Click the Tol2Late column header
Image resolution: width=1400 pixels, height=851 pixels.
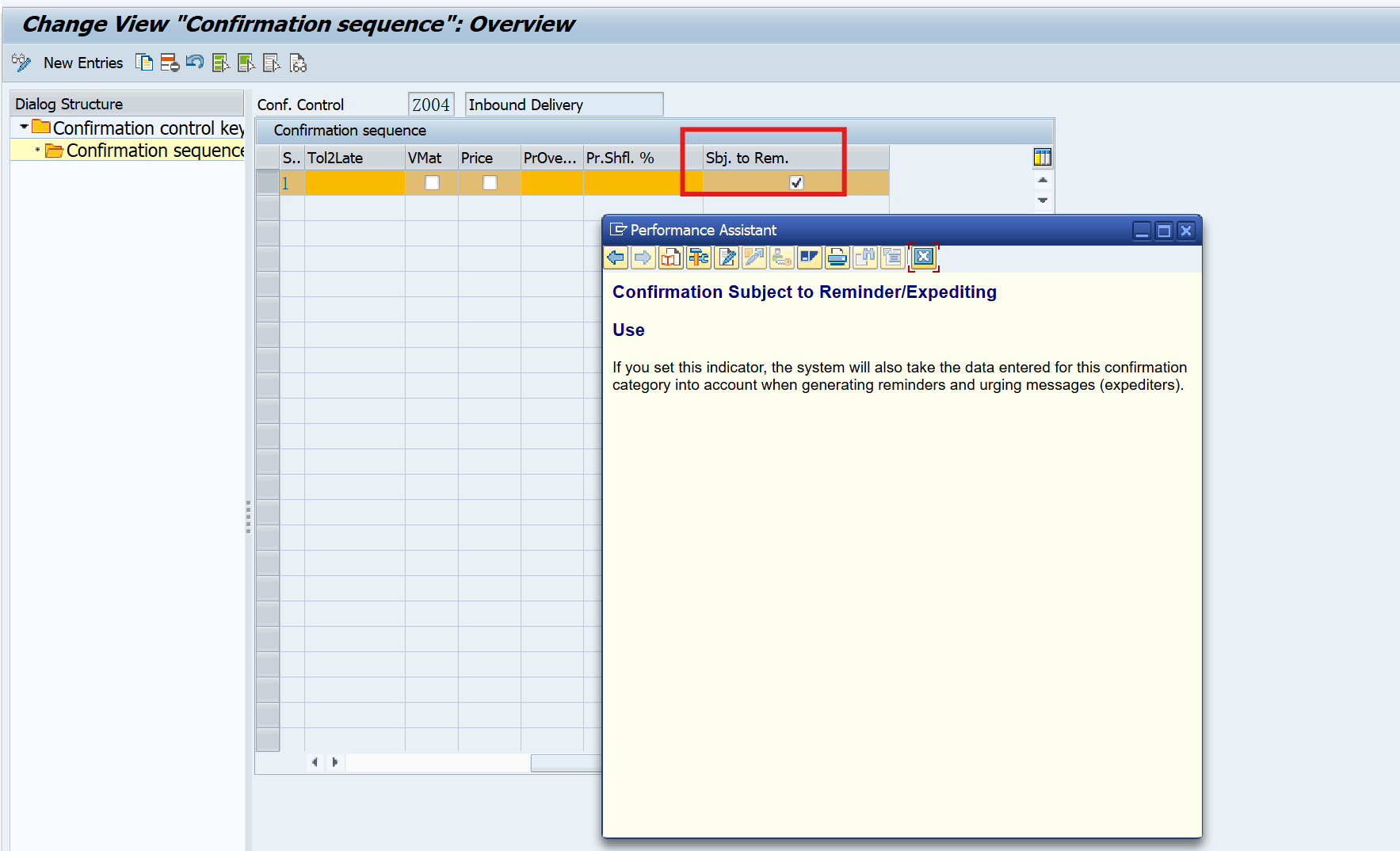(354, 158)
